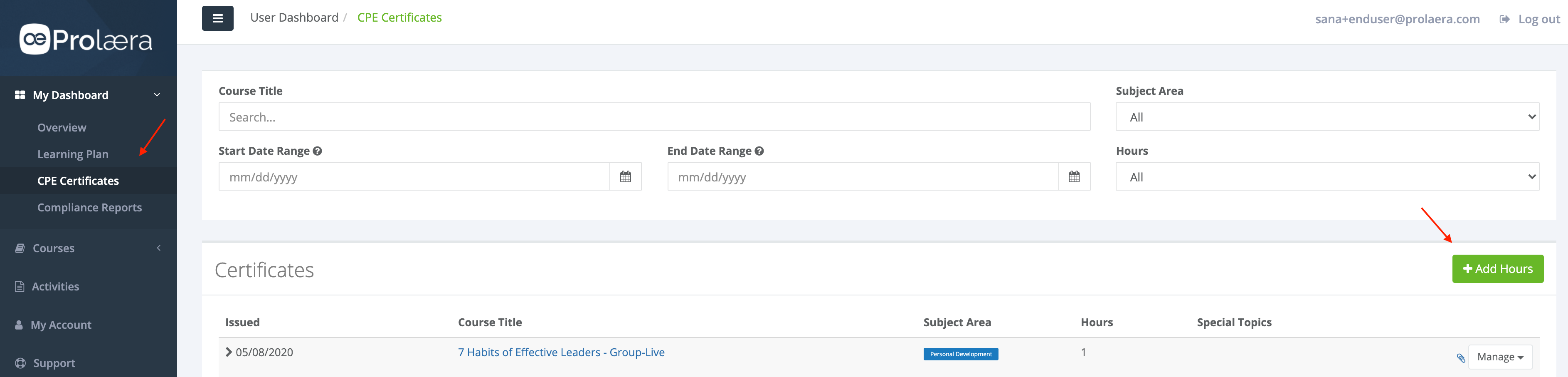The image size is (1568, 377).
Task: Click the Support lifebuoy icon
Action: point(20,363)
